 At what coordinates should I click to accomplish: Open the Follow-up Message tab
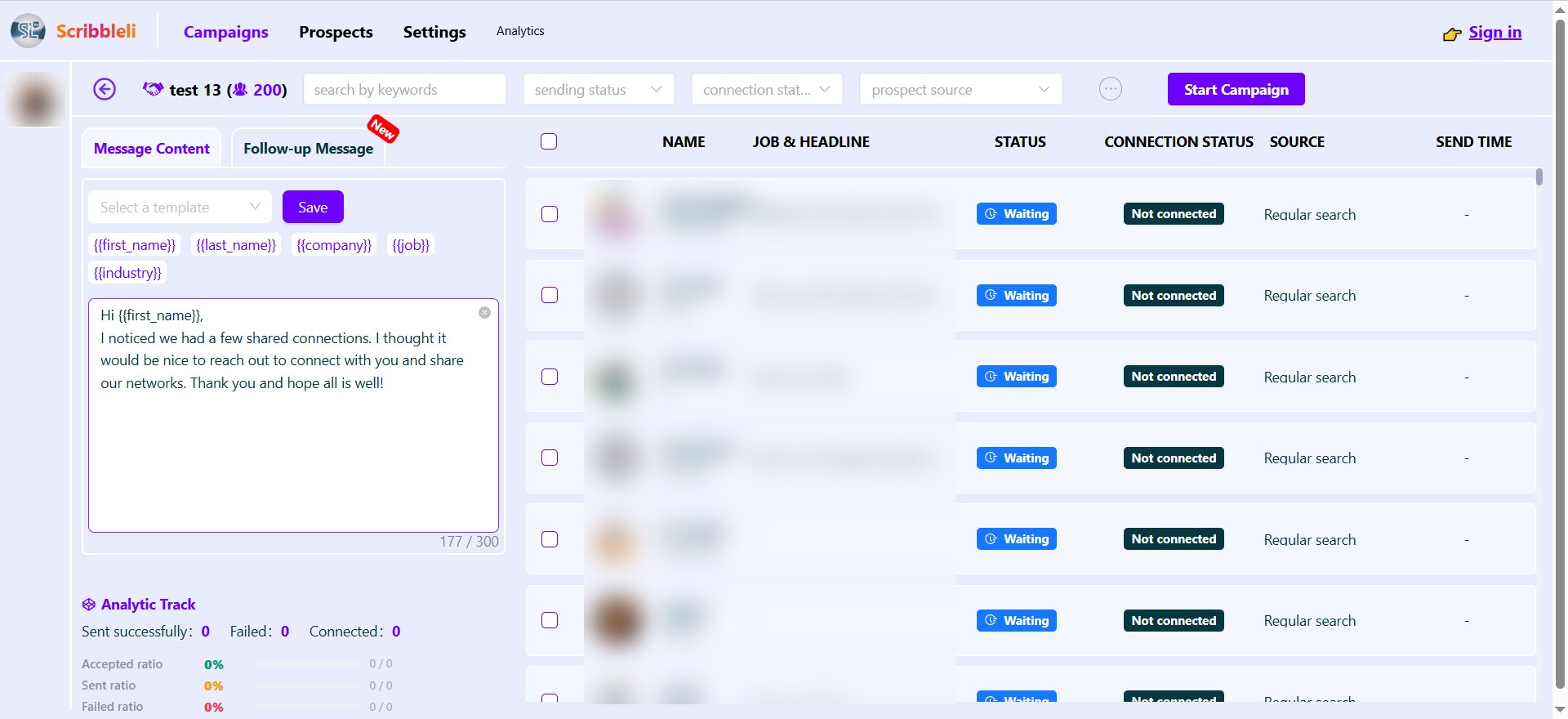point(308,148)
